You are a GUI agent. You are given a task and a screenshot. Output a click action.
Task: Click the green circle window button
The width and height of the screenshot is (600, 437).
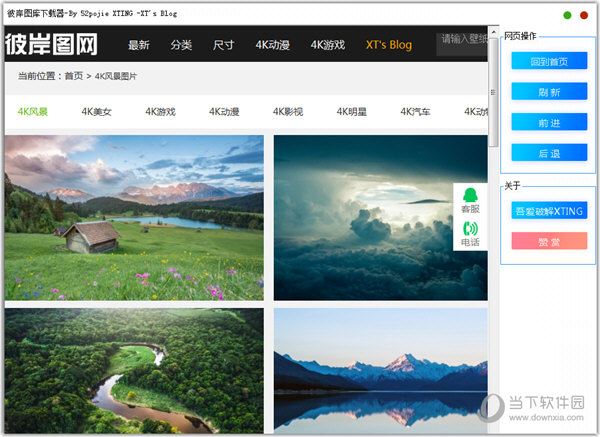[x=567, y=15]
